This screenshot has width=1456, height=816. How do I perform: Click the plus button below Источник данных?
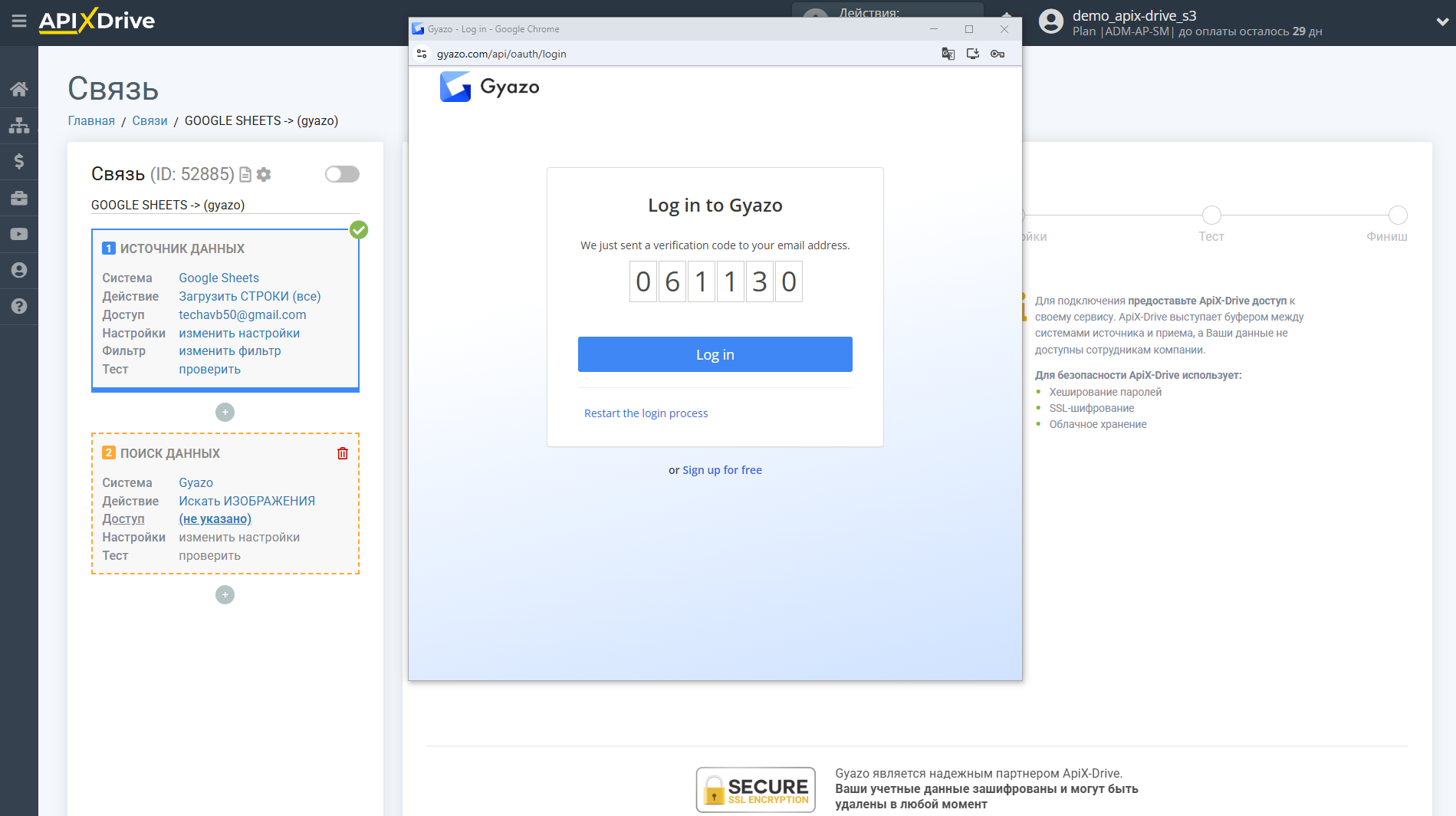225,412
